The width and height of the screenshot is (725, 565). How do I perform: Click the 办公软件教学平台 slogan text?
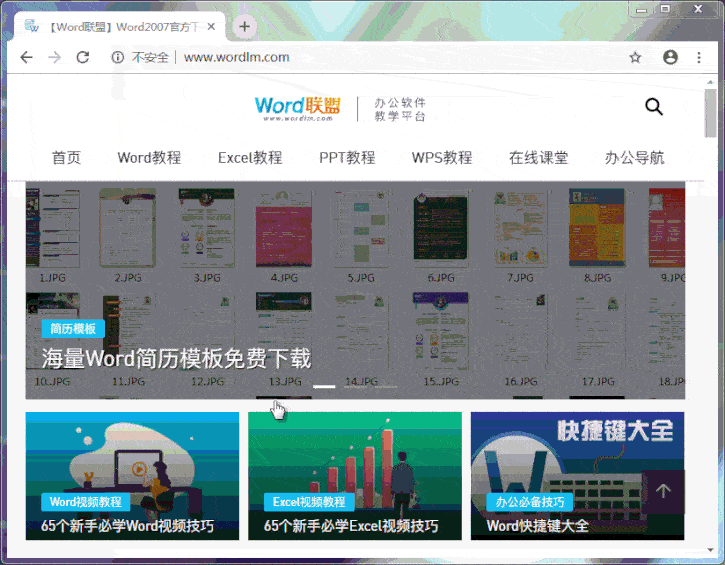(x=399, y=109)
